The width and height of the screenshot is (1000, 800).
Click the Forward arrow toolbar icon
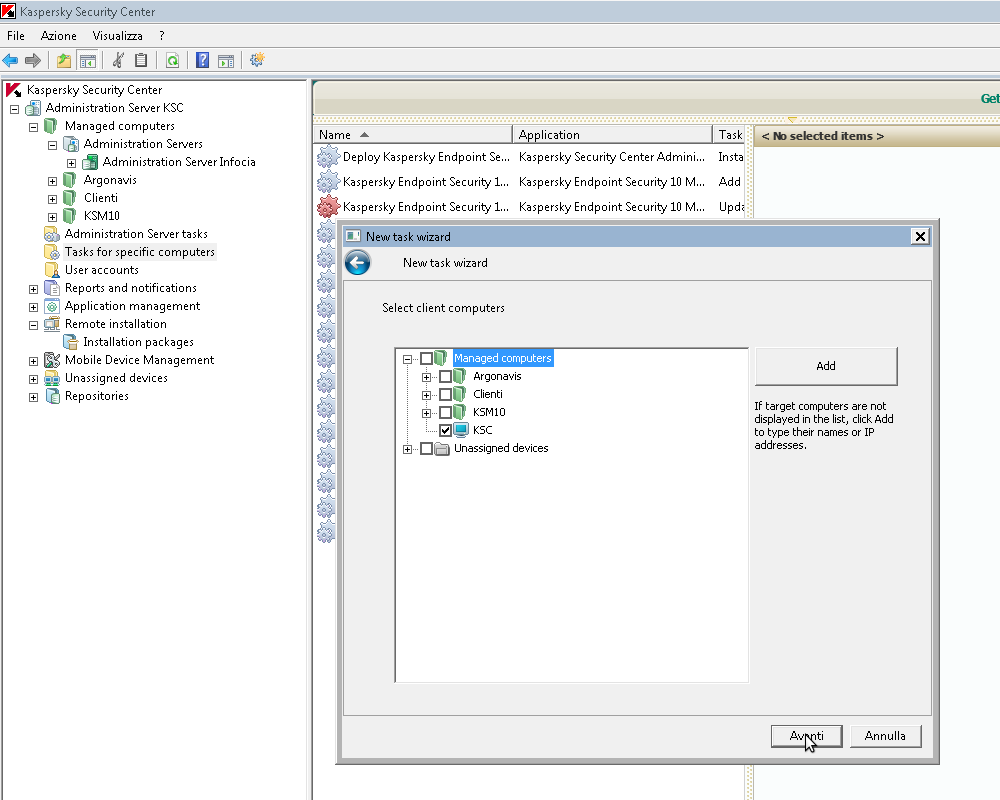pos(33,61)
